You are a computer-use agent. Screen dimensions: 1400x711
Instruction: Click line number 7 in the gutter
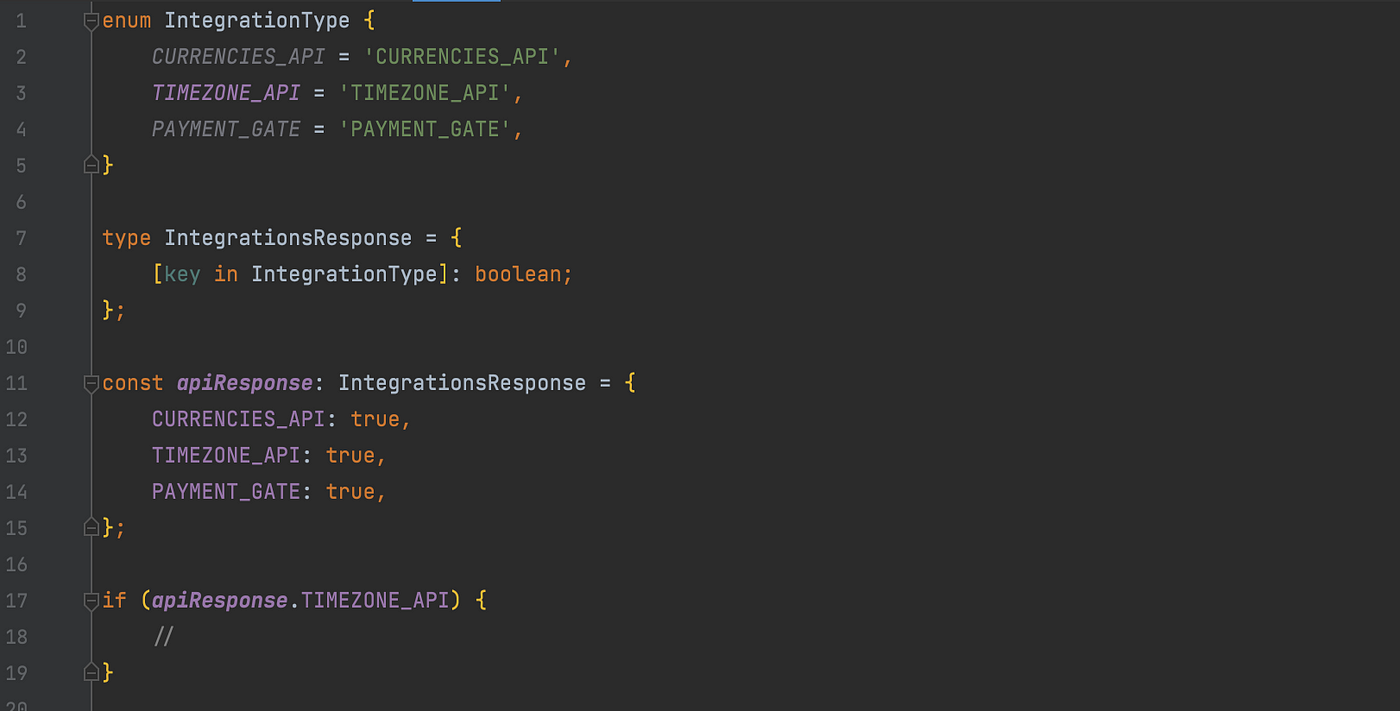pyautogui.click(x=21, y=238)
